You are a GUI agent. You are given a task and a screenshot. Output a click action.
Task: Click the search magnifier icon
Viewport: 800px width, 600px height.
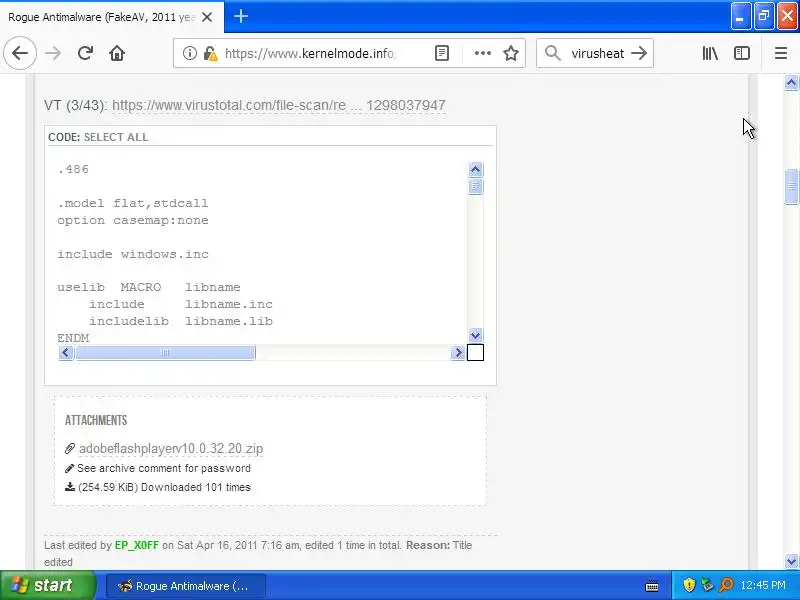pyautogui.click(x=553, y=53)
